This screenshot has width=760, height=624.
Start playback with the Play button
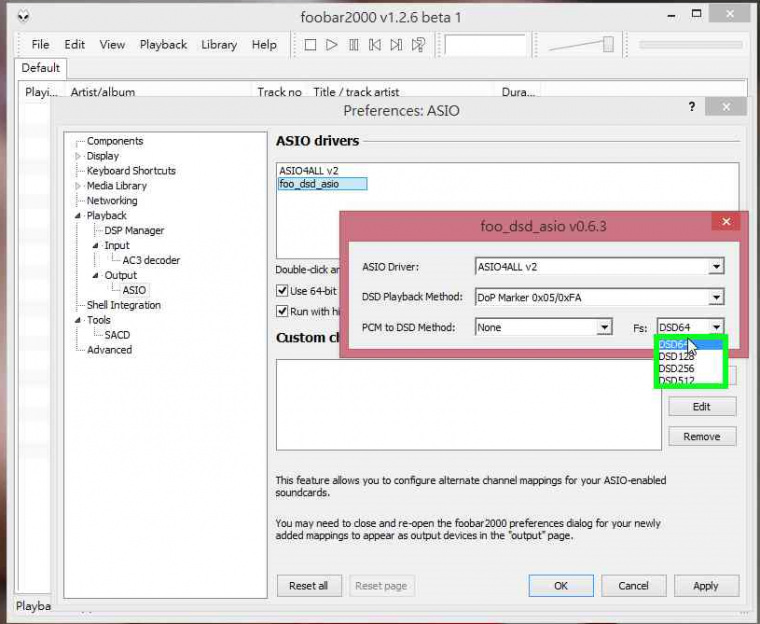(x=332, y=45)
